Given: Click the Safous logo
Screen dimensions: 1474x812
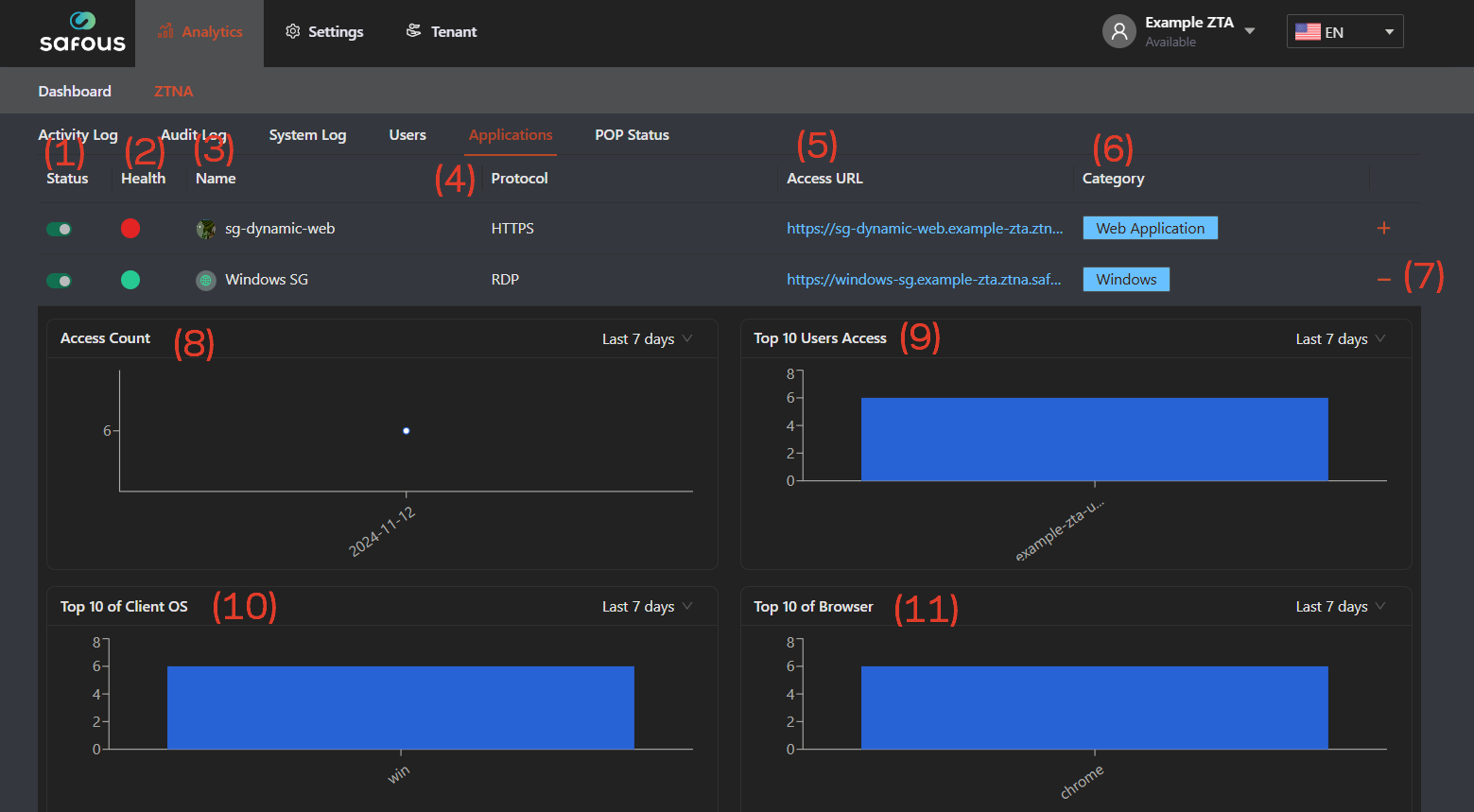Looking at the screenshot, I should coord(82,33).
